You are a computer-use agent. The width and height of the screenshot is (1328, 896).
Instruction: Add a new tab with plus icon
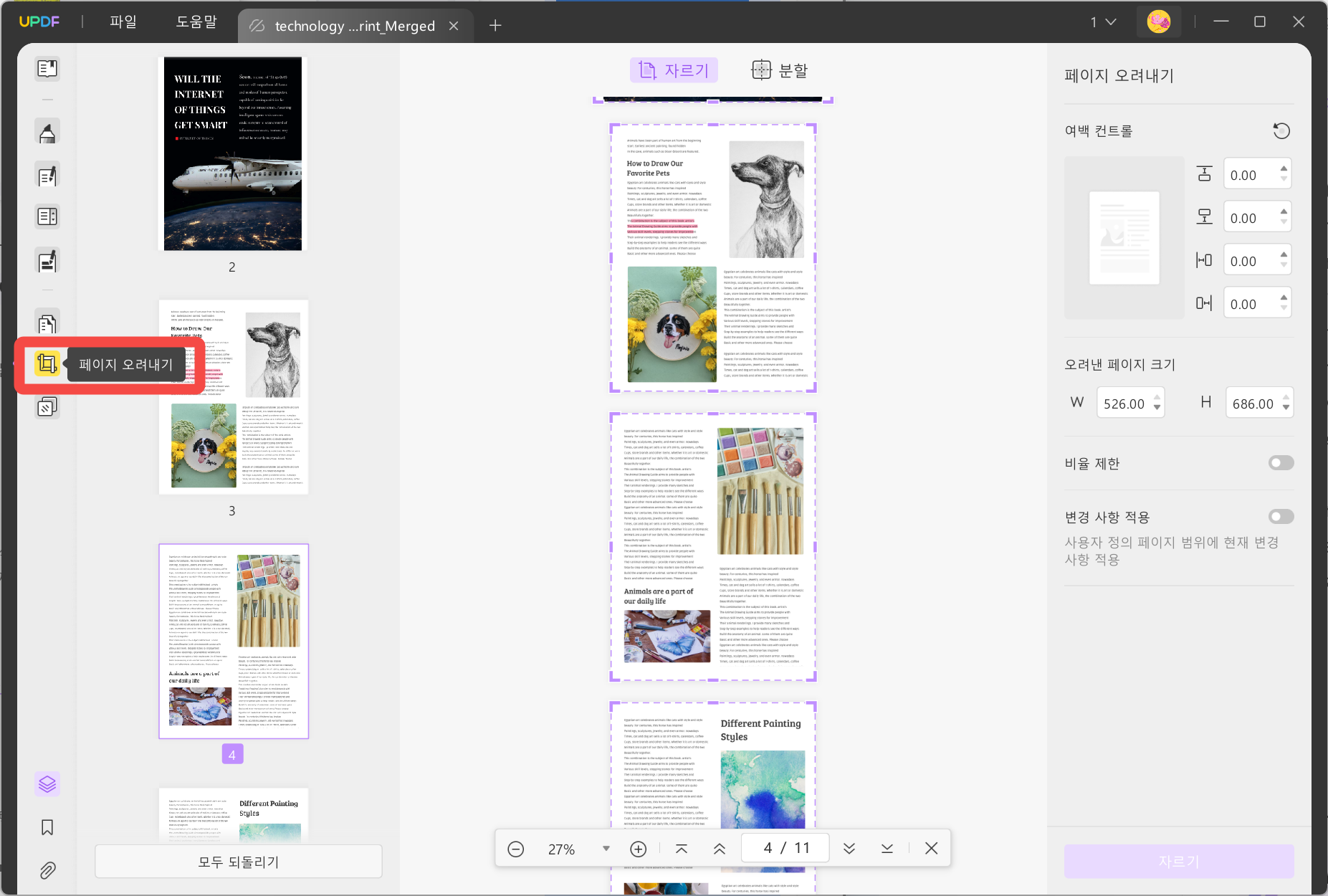point(495,26)
